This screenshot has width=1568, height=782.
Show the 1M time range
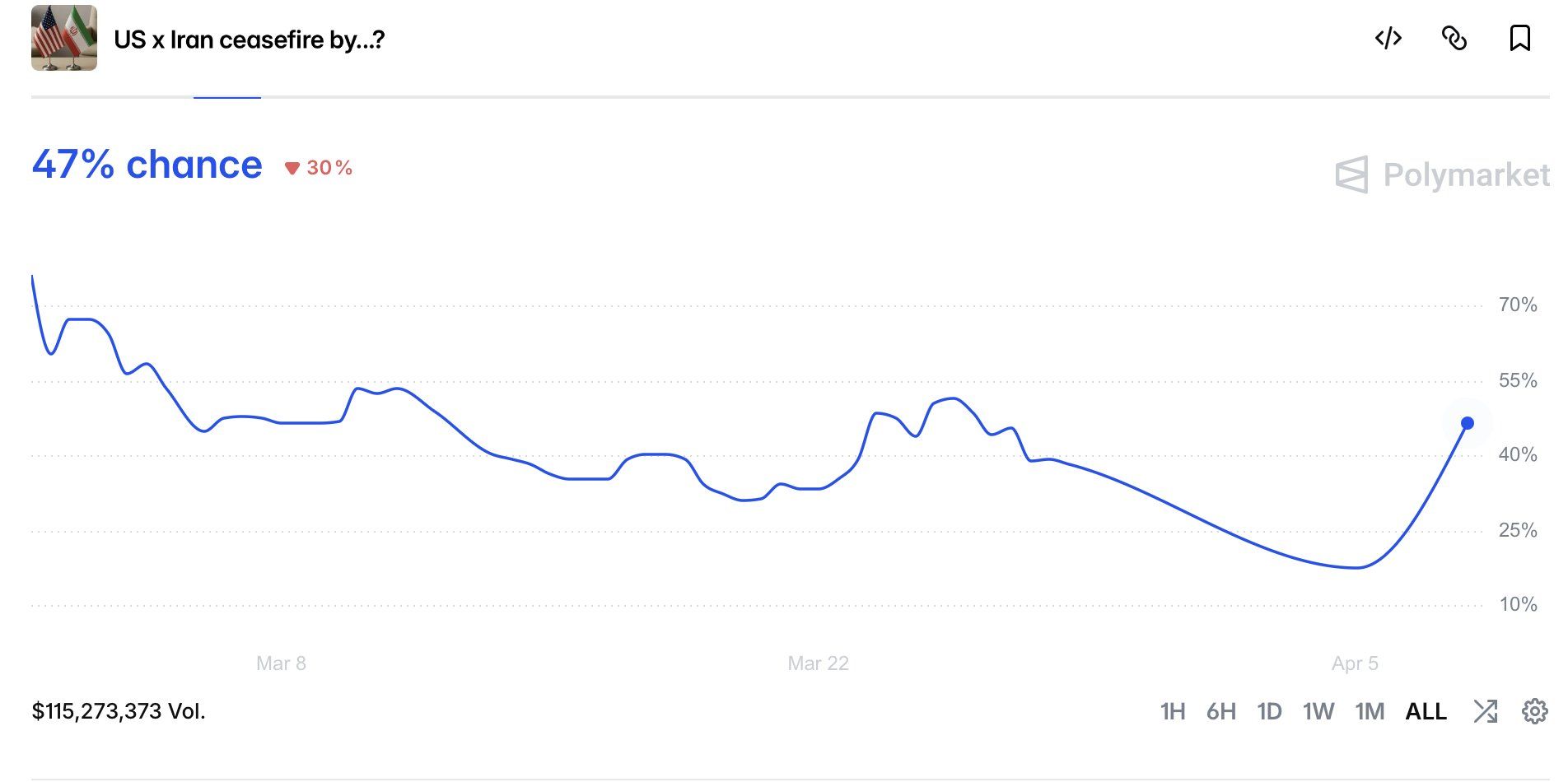click(x=1370, y=711)
